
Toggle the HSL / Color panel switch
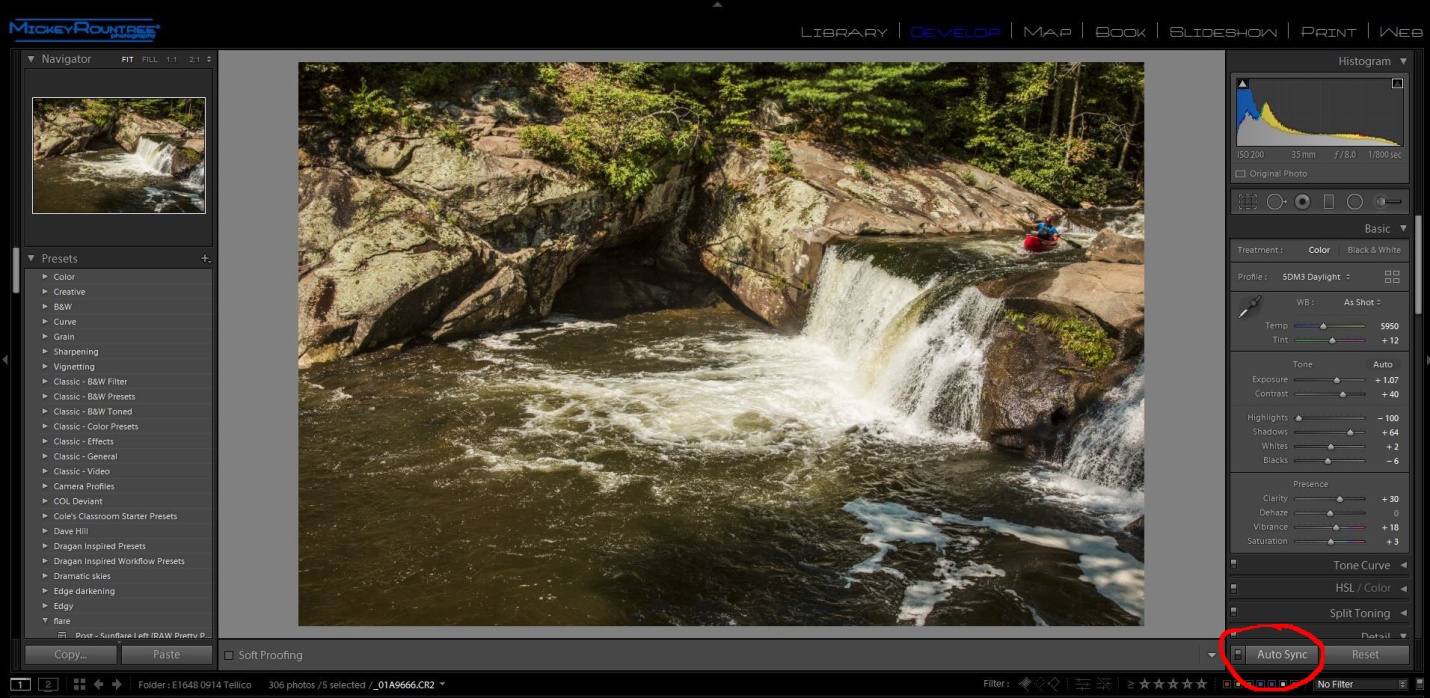[1234, 589]
